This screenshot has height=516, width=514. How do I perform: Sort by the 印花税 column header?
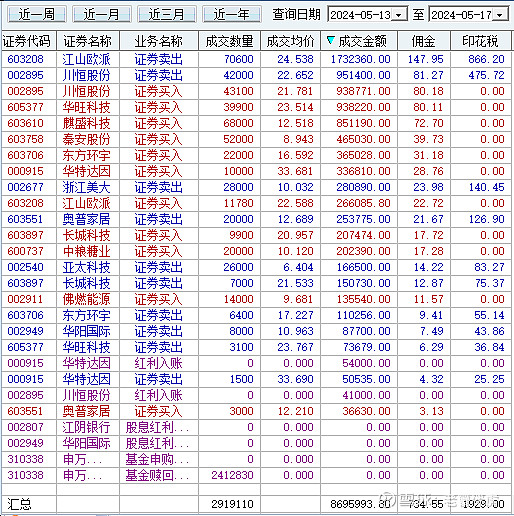click(481, 41)
